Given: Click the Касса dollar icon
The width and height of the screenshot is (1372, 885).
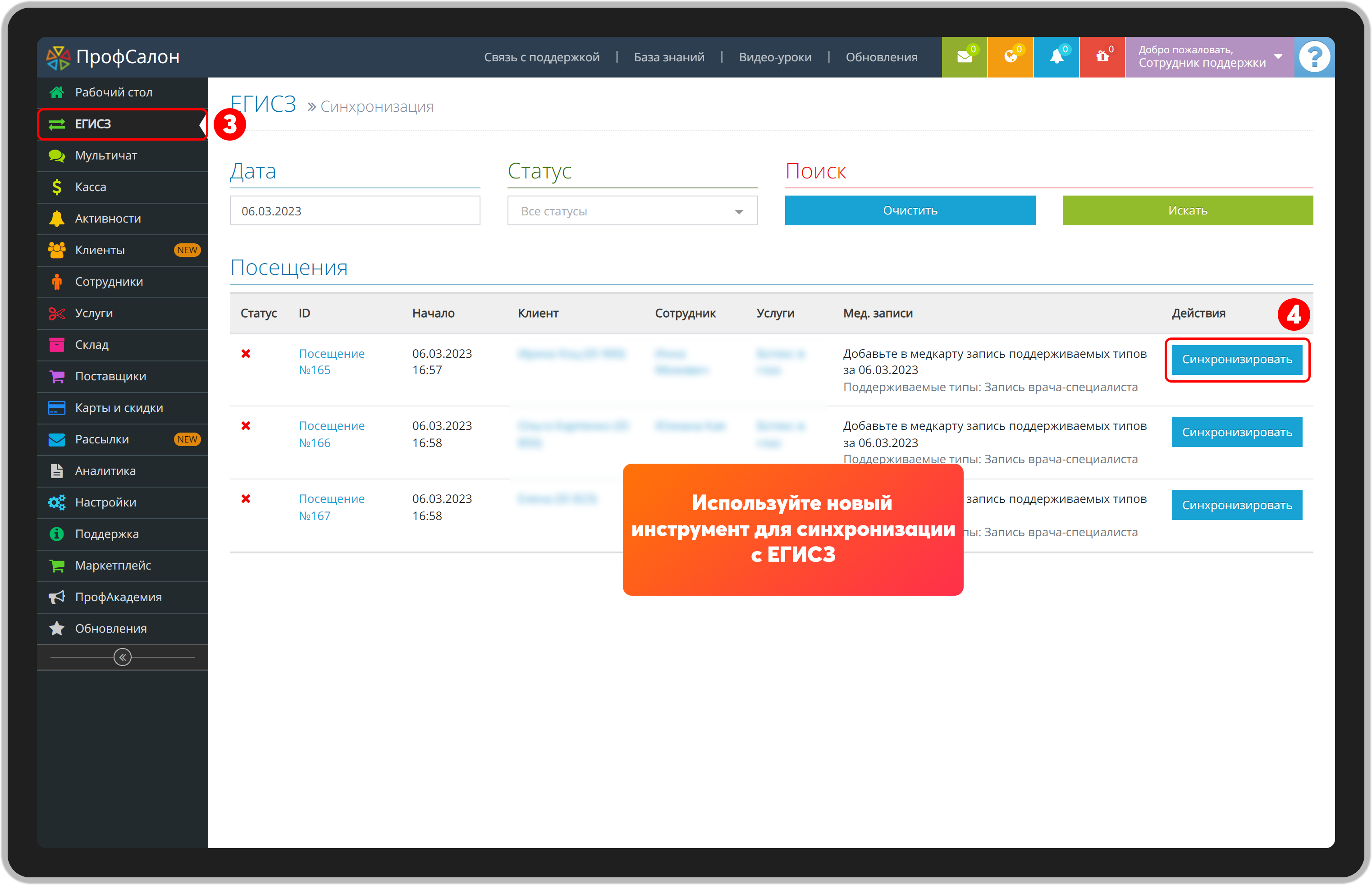Looking at the screenshot, I should click(56, 187).
